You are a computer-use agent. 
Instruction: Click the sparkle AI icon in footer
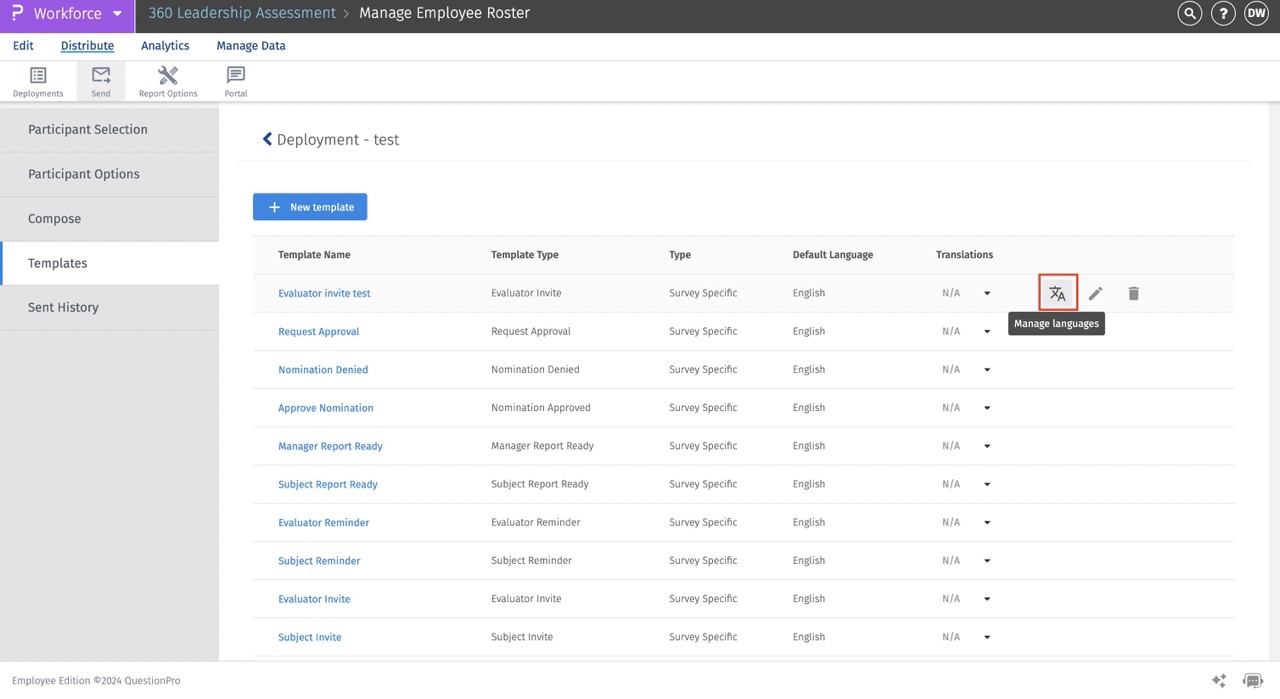click(1218, 680)
